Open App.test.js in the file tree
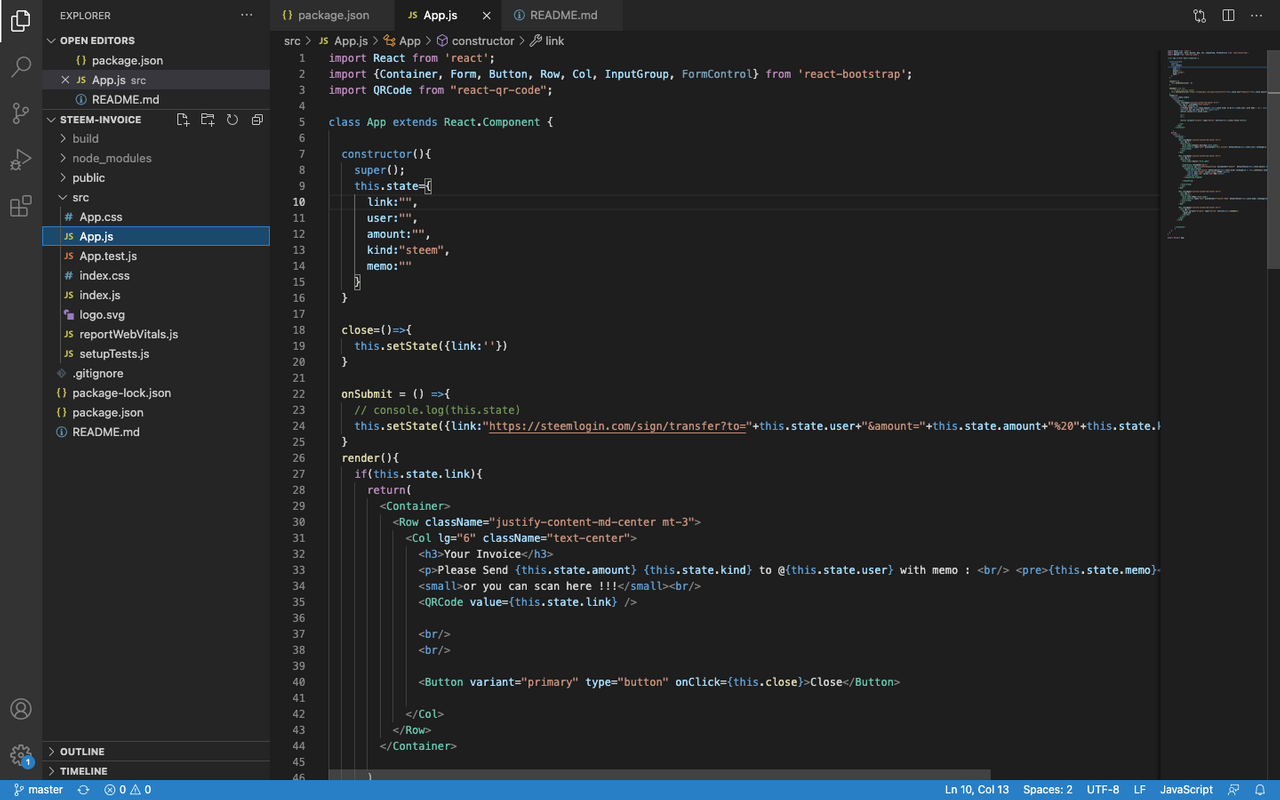The image size is (1280, 800). 156,256
